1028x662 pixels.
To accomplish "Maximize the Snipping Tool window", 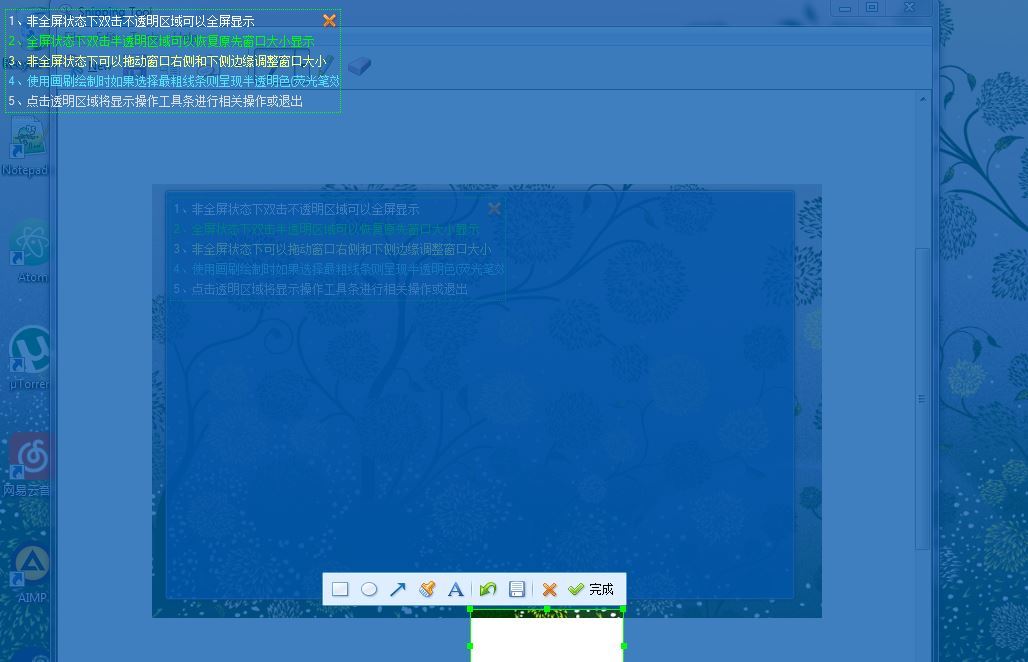I will 872,8.
